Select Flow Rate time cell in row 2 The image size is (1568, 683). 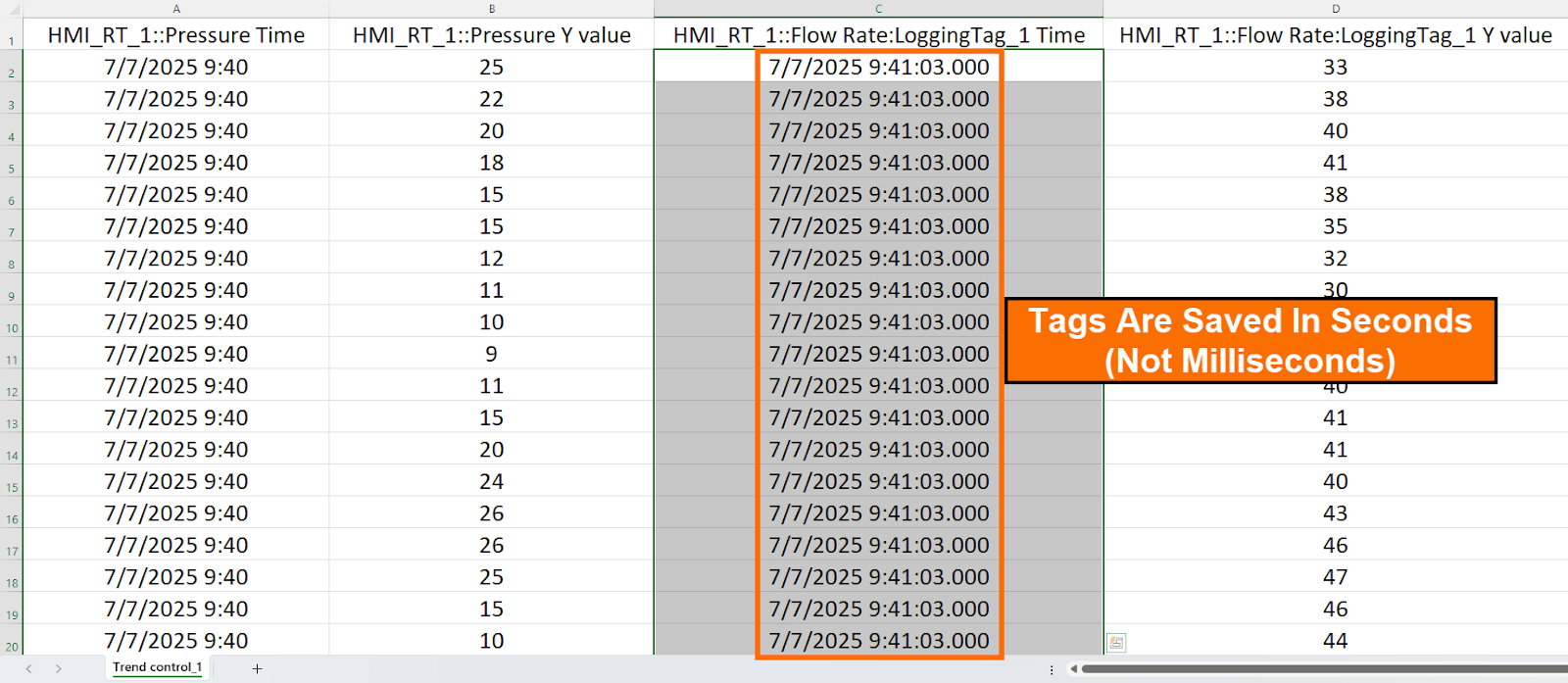(x=879, y=67)
